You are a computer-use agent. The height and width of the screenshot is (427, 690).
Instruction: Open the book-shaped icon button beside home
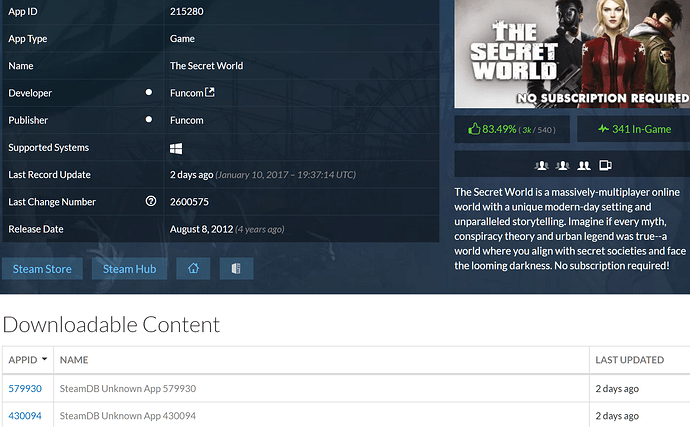point(236,269)
